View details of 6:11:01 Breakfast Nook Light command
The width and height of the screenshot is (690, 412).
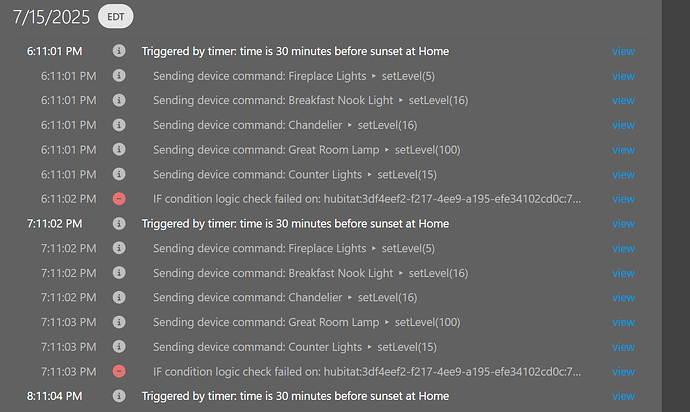pyautogui.click(x=623, y=100)
